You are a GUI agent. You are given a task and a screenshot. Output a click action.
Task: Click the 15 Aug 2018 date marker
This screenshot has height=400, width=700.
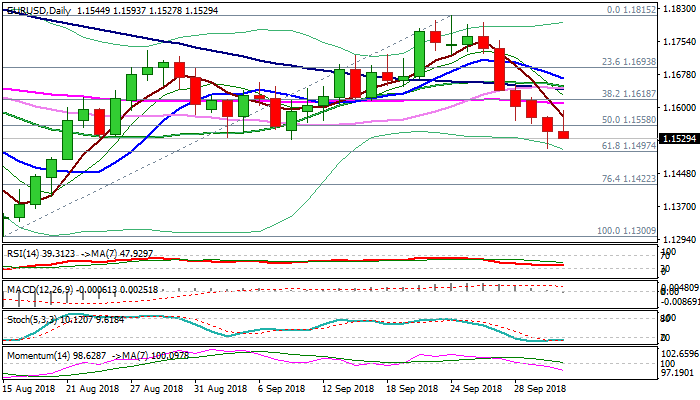[x=29, y=387]
